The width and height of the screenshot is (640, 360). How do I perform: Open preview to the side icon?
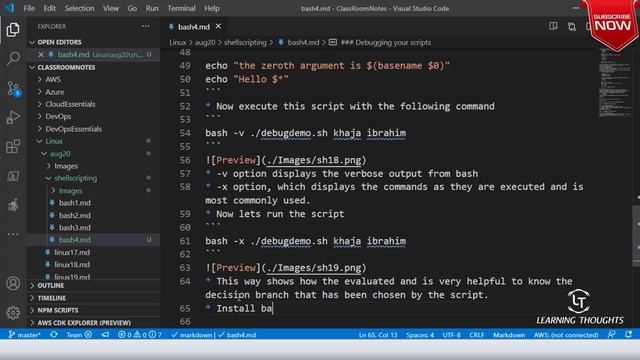point(553,27)
